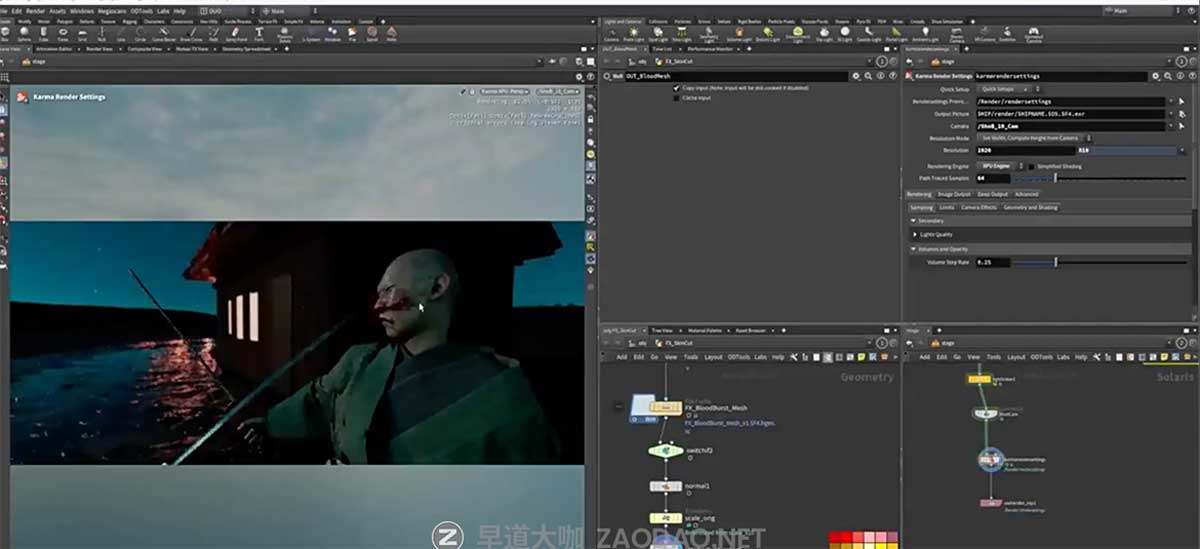This screenshot has width=1200, height=549.
Task: Open Layout menu in Geometry network editor
Action: 713,356
